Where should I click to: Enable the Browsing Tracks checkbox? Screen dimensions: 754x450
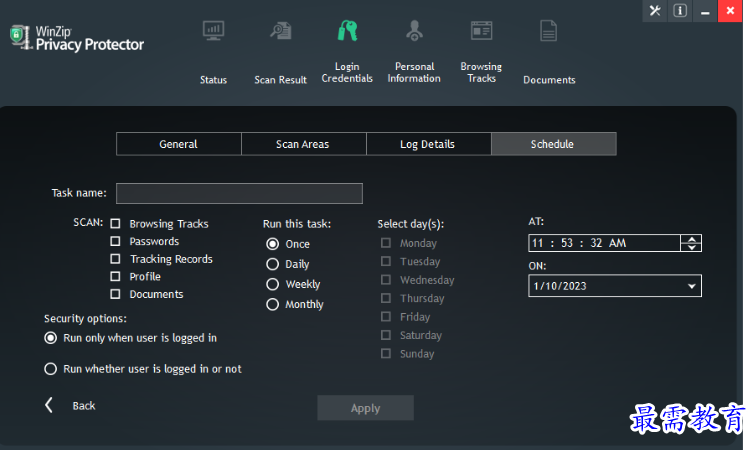pos(116,224)
